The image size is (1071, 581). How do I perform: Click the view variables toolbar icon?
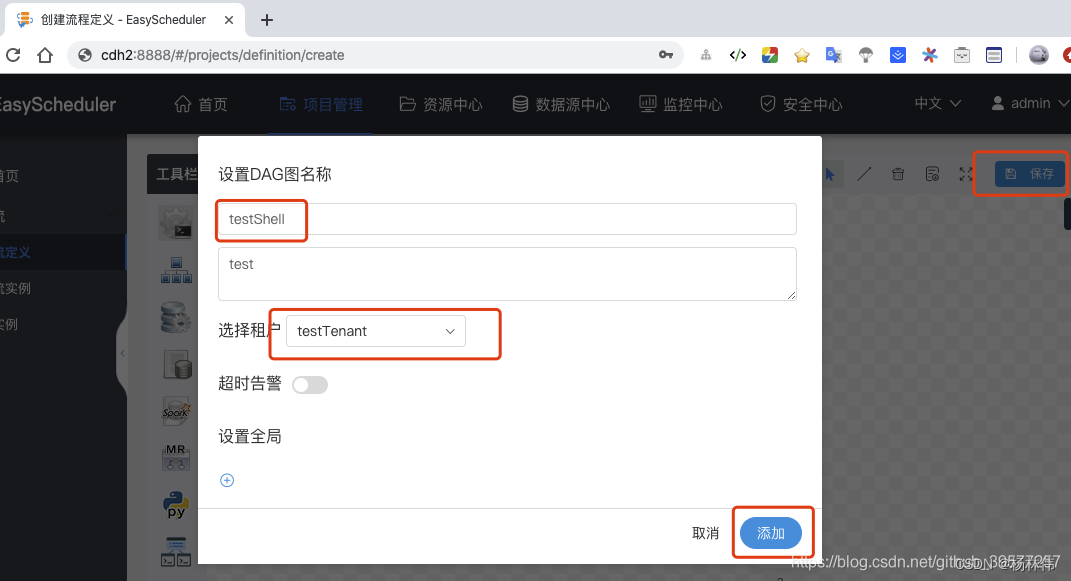932,174
